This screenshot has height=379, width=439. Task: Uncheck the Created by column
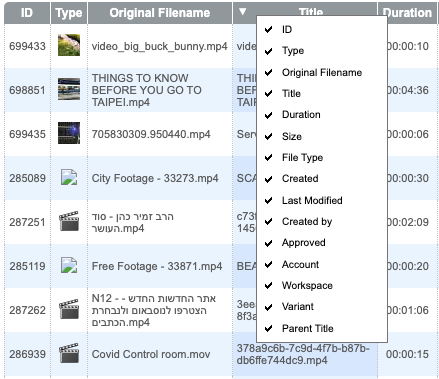(x=322, y=222)
